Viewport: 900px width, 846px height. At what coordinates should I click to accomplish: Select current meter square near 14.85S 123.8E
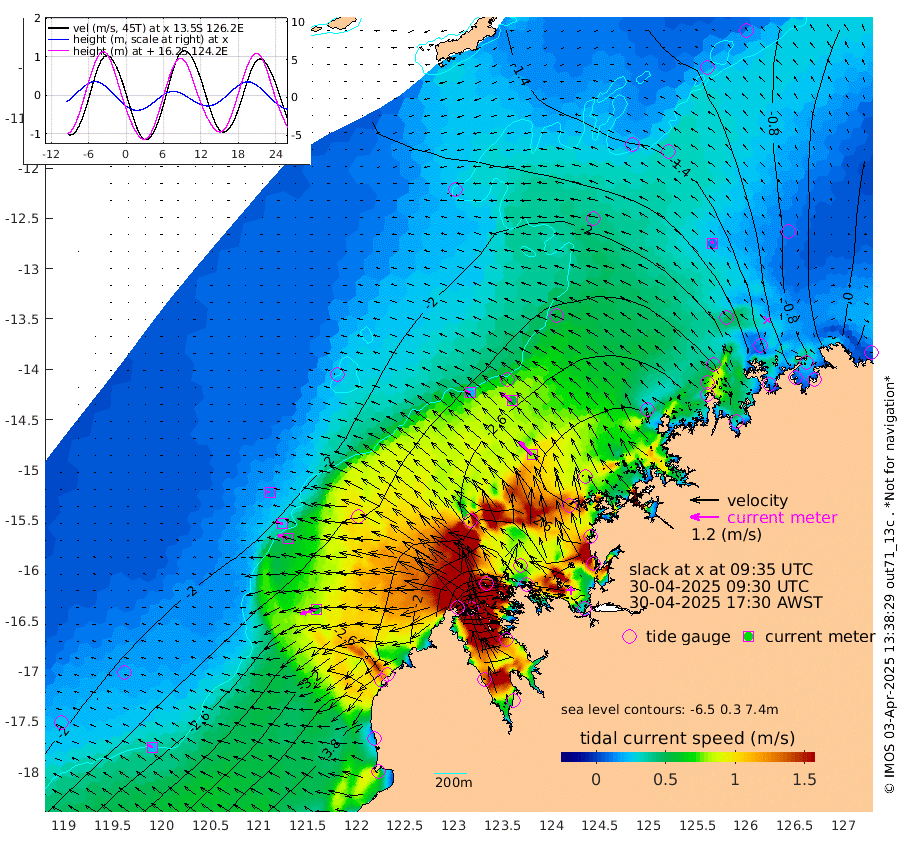532,455
